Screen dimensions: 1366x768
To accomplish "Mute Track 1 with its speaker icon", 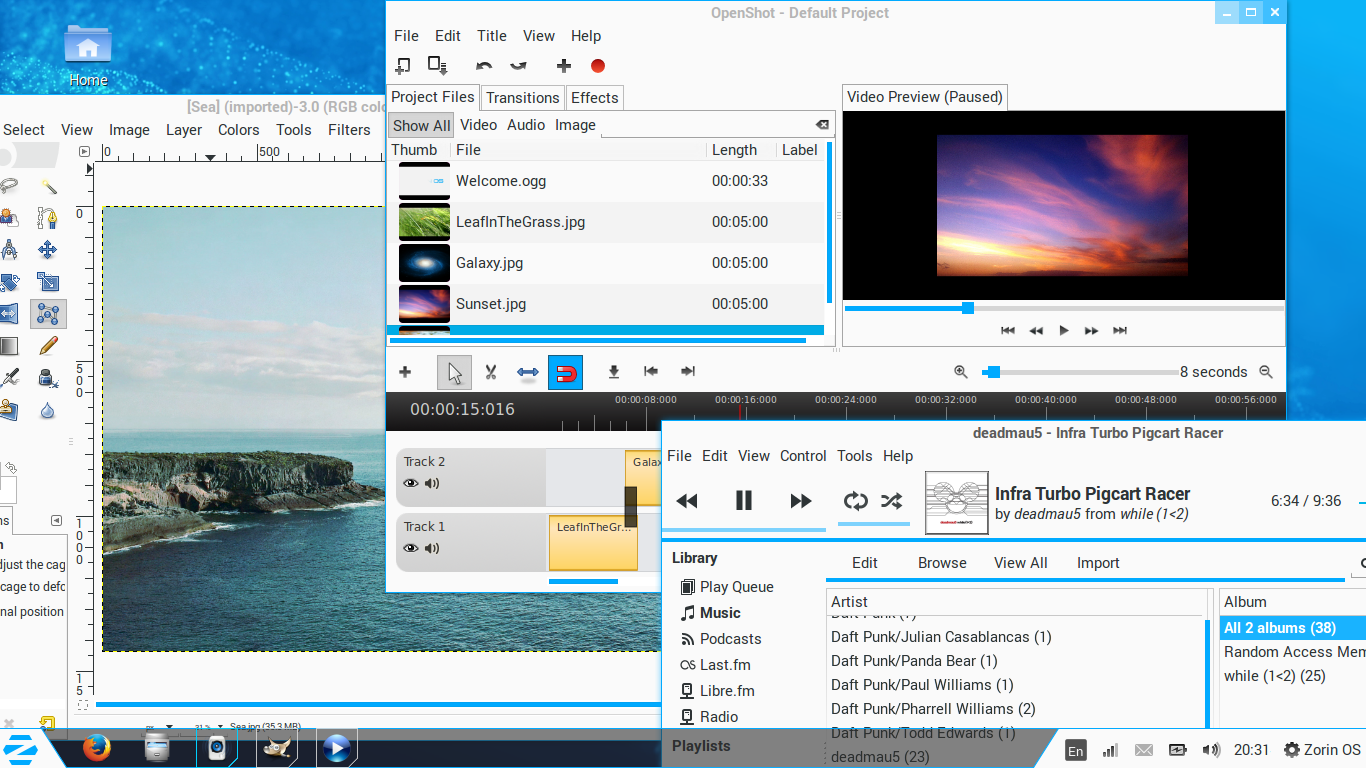I will tap(431, 548).
